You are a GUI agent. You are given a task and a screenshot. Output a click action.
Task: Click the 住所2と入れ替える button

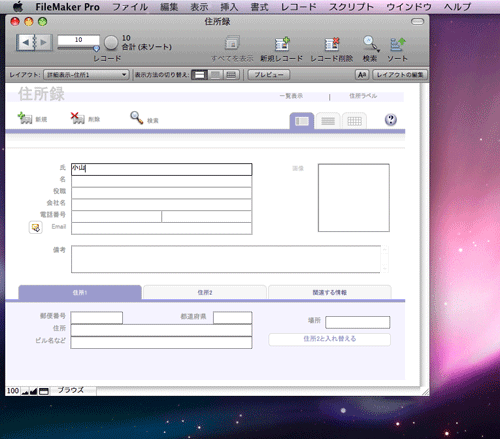pyautogui.click(x=329, y=339)
